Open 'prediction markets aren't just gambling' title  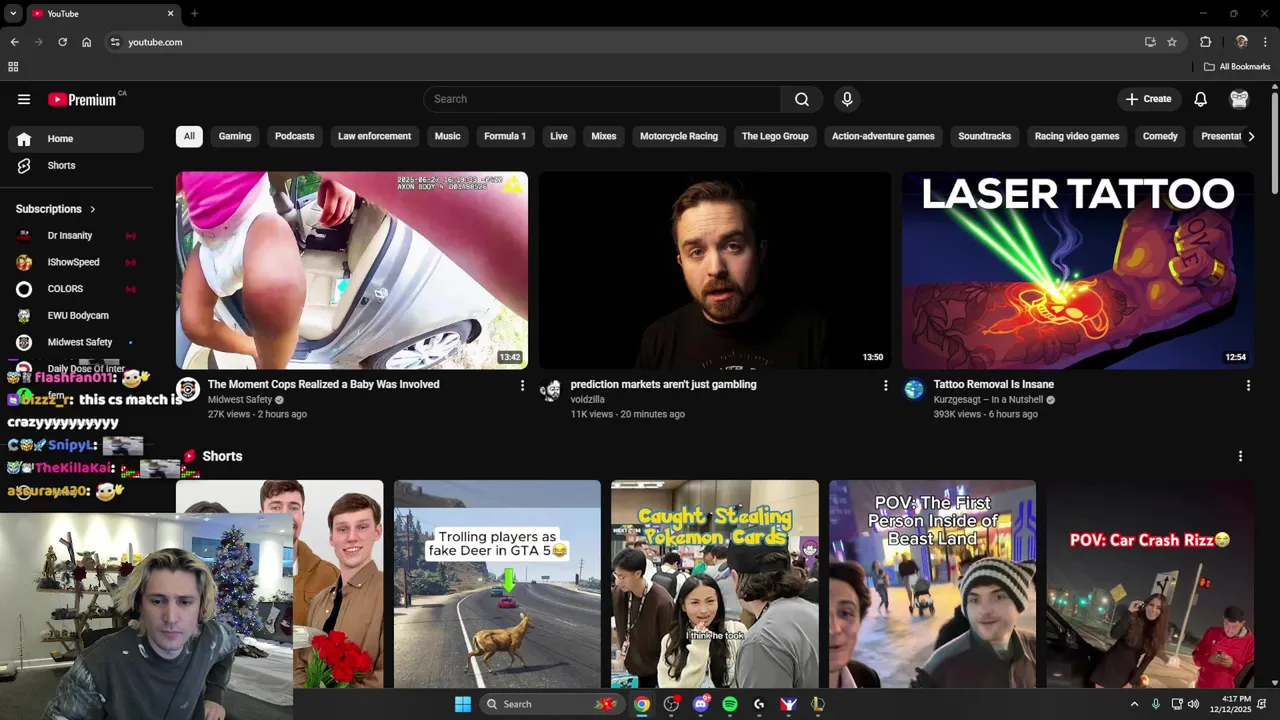tap(663, 384)
